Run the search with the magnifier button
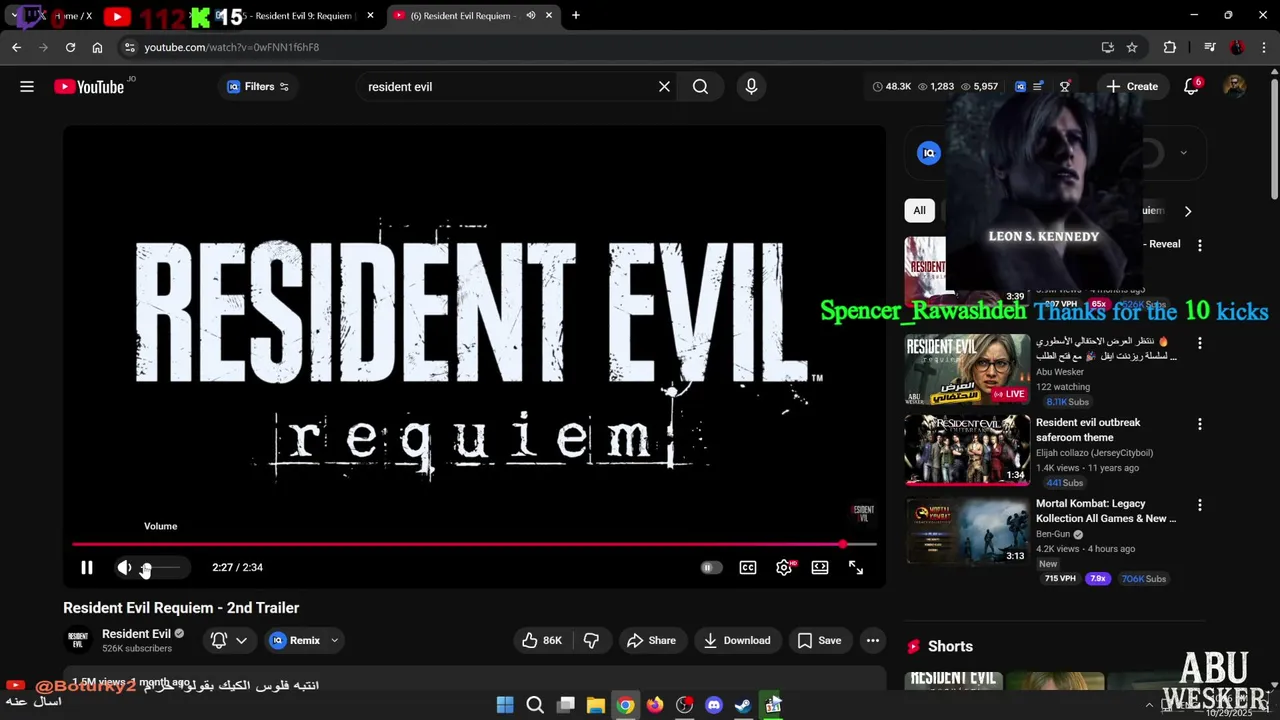The height and width of the screenshot is (720, 1280). (700, 87)
